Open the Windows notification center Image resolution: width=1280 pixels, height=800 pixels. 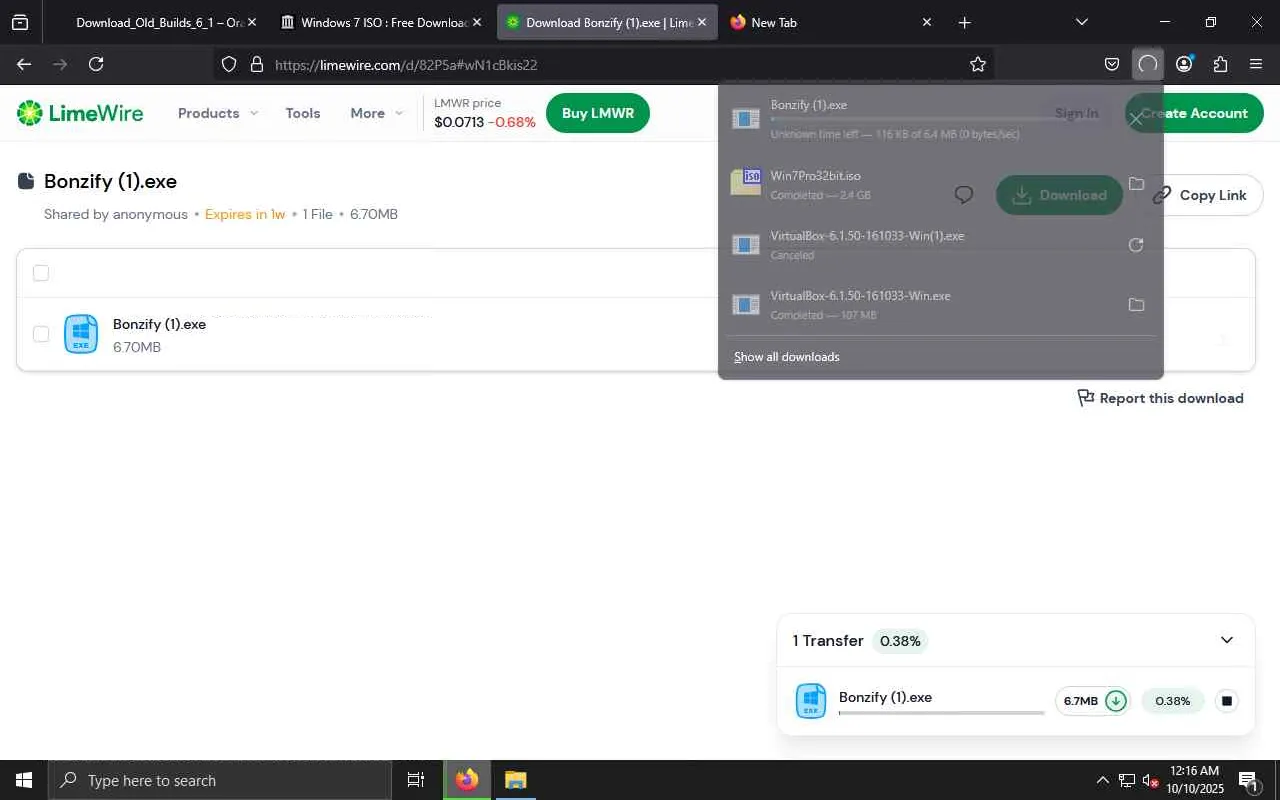coord(1248,780)
